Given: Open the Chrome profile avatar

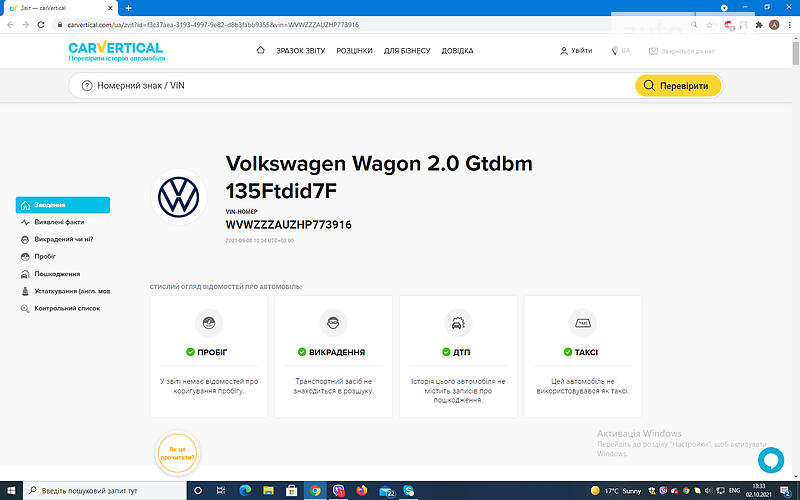Looking at the screenshot, I should 774,24.
